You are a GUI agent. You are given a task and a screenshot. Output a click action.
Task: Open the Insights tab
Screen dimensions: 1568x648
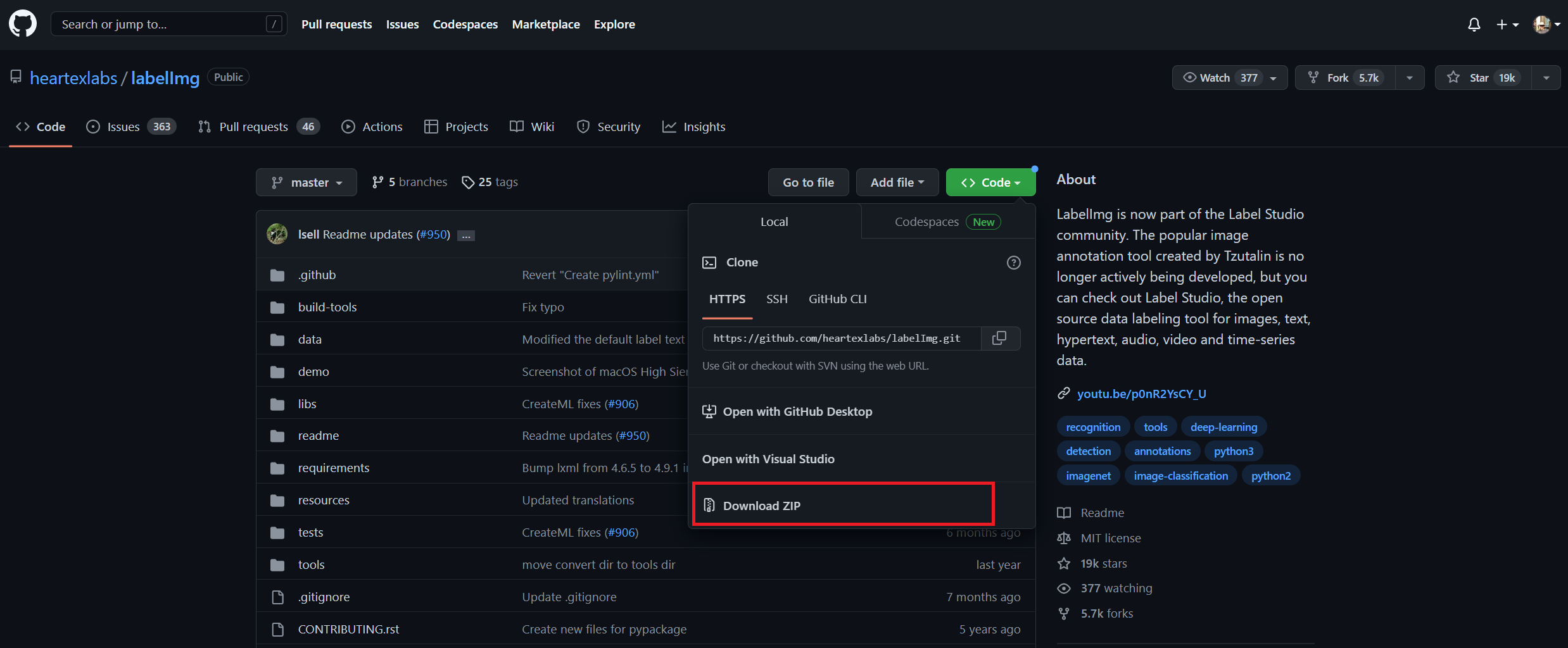694,127
